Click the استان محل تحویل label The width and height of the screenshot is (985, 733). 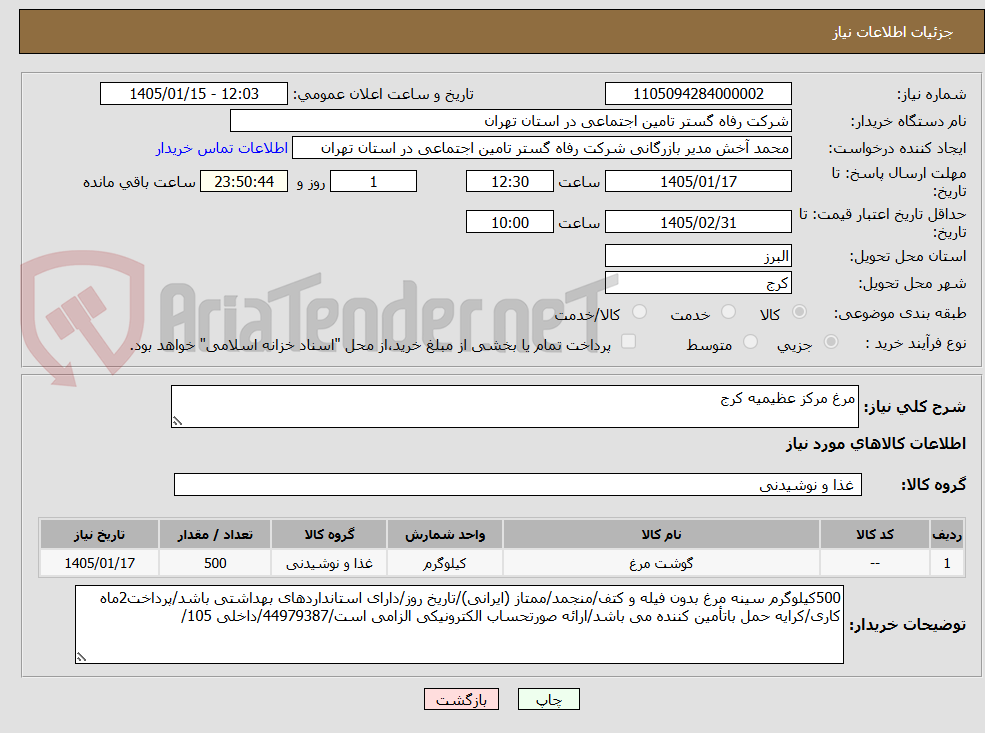908,256
